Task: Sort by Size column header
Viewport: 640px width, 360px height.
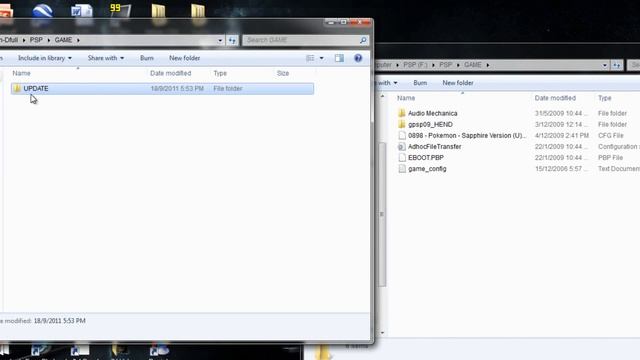Action: point(283,73)
